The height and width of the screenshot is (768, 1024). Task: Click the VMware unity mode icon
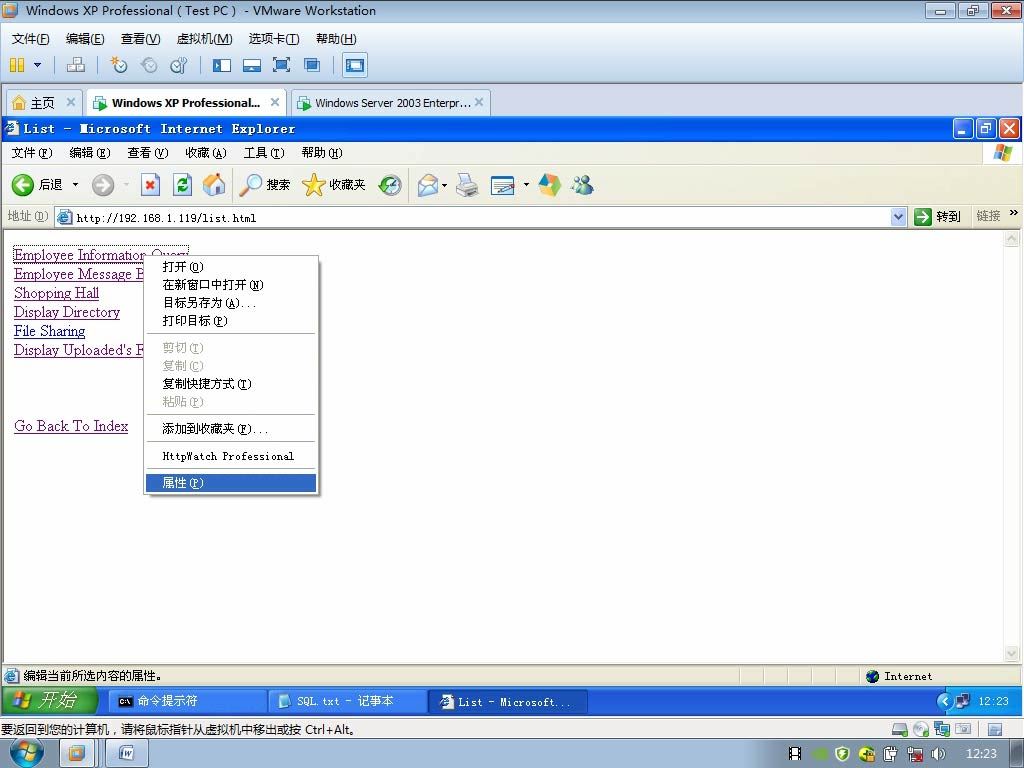[x=312, y=65]
